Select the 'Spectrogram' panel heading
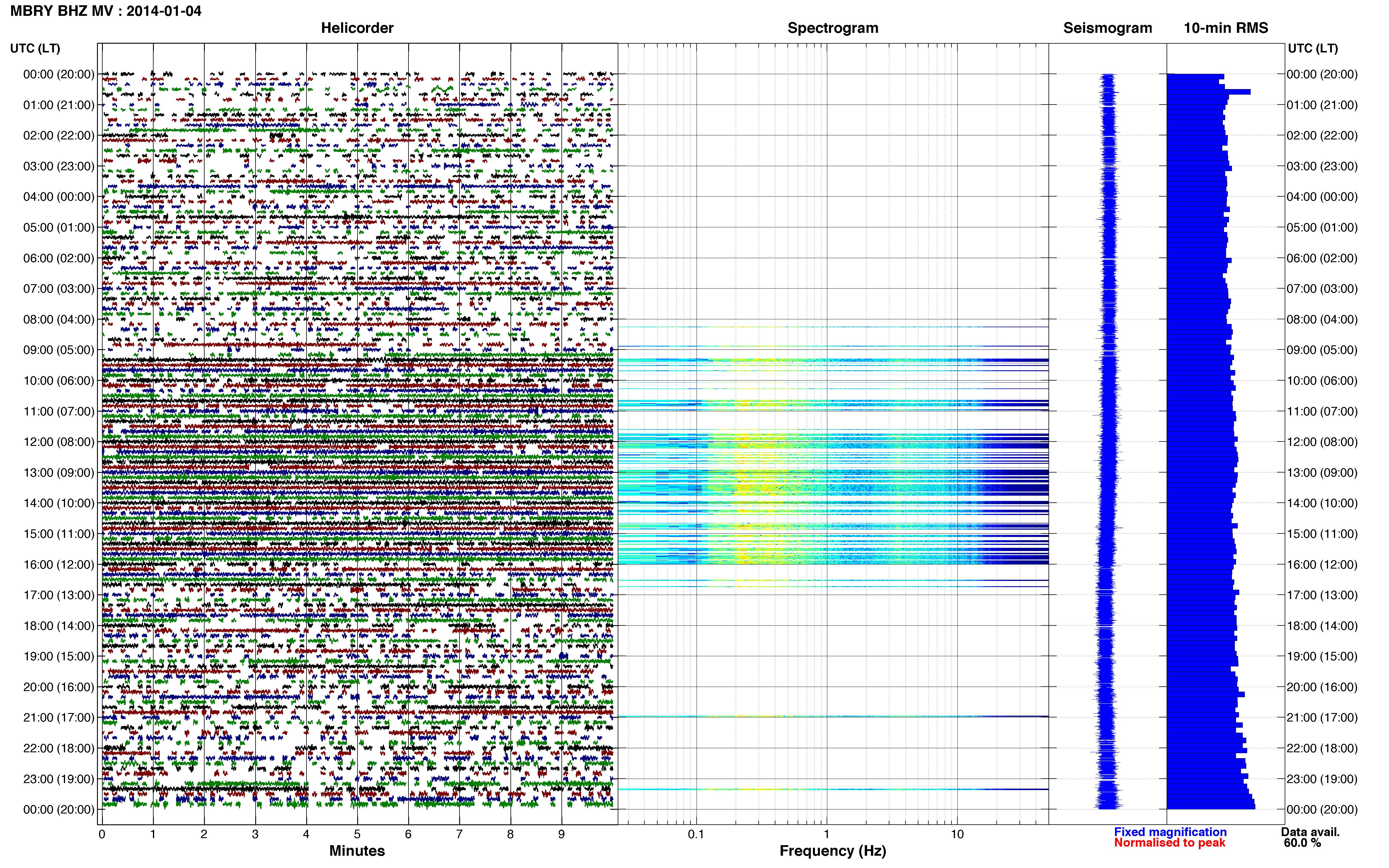Viewport: 1389px width, 868px height. click(833, 28)
